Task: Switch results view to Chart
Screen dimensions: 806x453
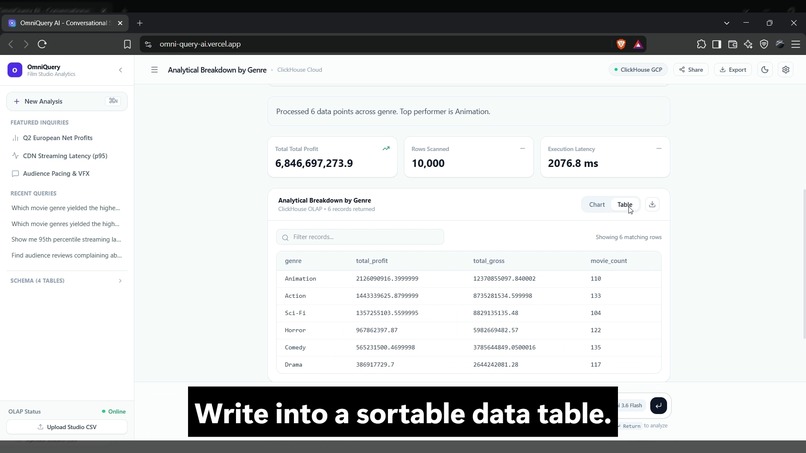Action: (x=597, y=205)
